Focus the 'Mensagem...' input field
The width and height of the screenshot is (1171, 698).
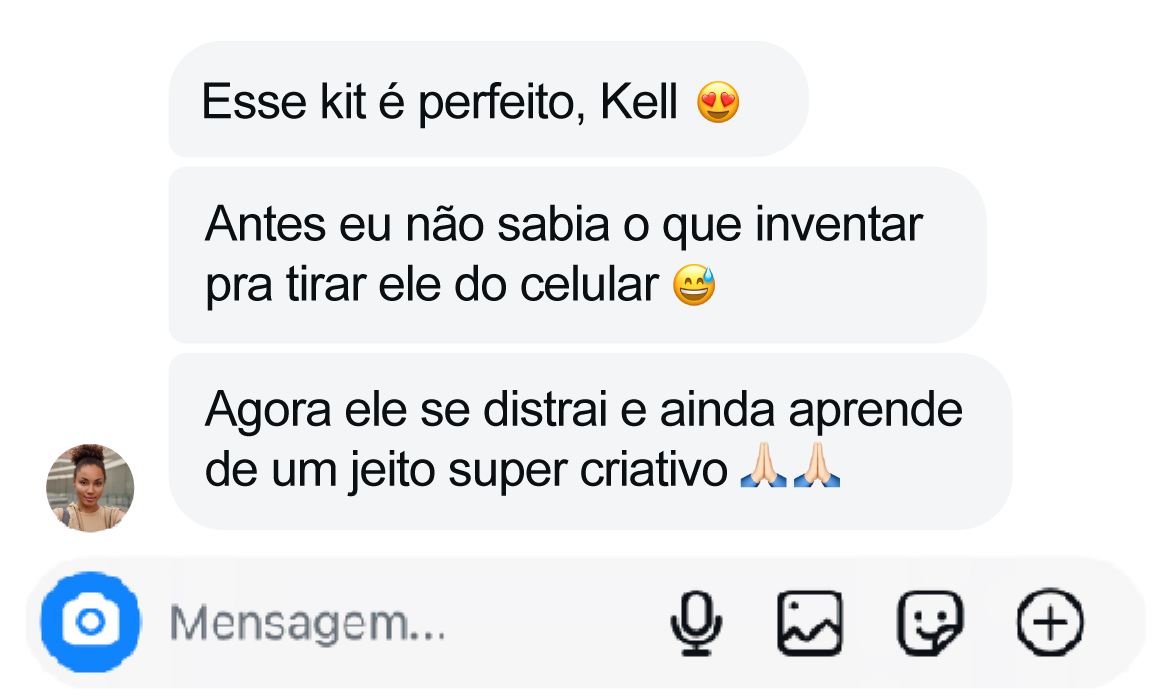400,625
